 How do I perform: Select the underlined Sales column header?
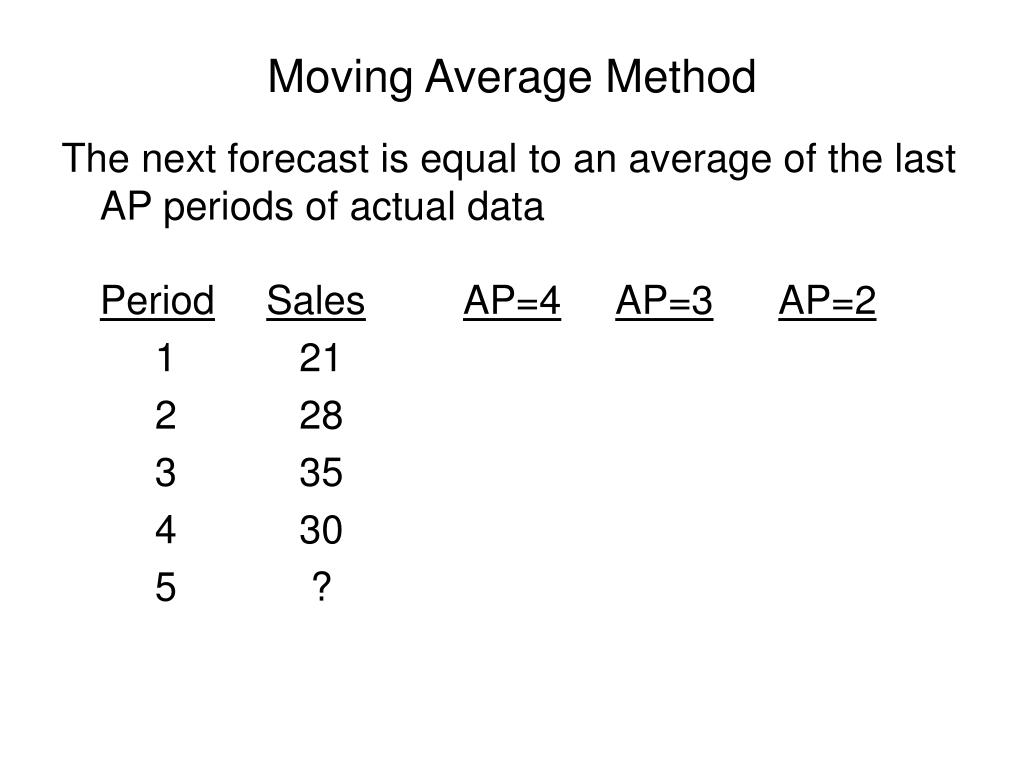(x=315, y=301)
